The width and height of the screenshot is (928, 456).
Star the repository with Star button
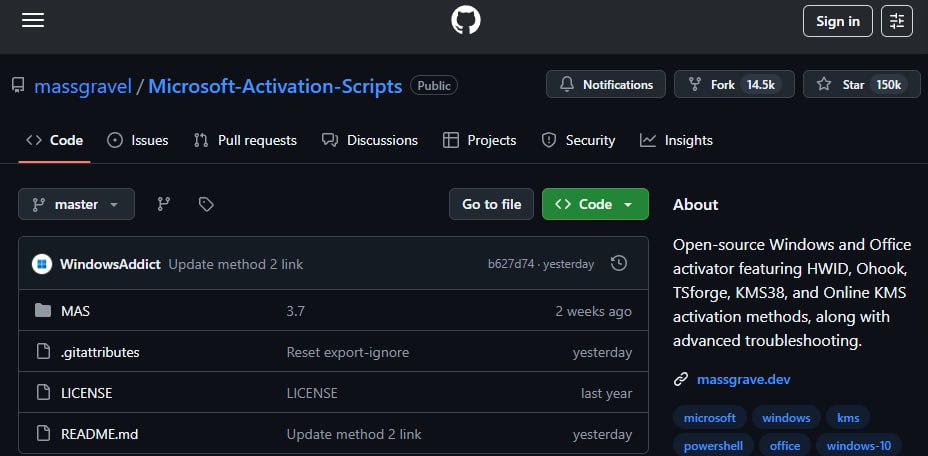coord(862,85)
